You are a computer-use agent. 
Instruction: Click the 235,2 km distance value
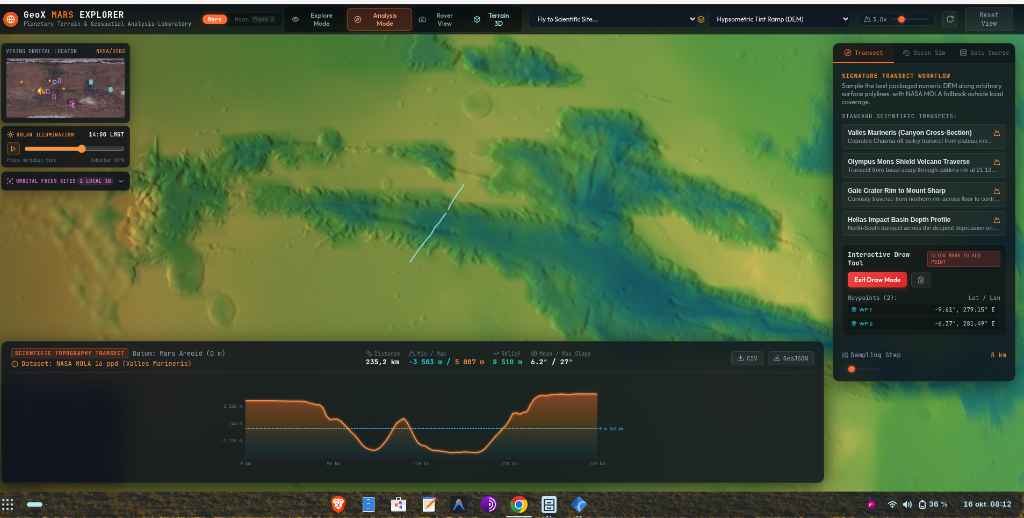click(x=382, y=362)
